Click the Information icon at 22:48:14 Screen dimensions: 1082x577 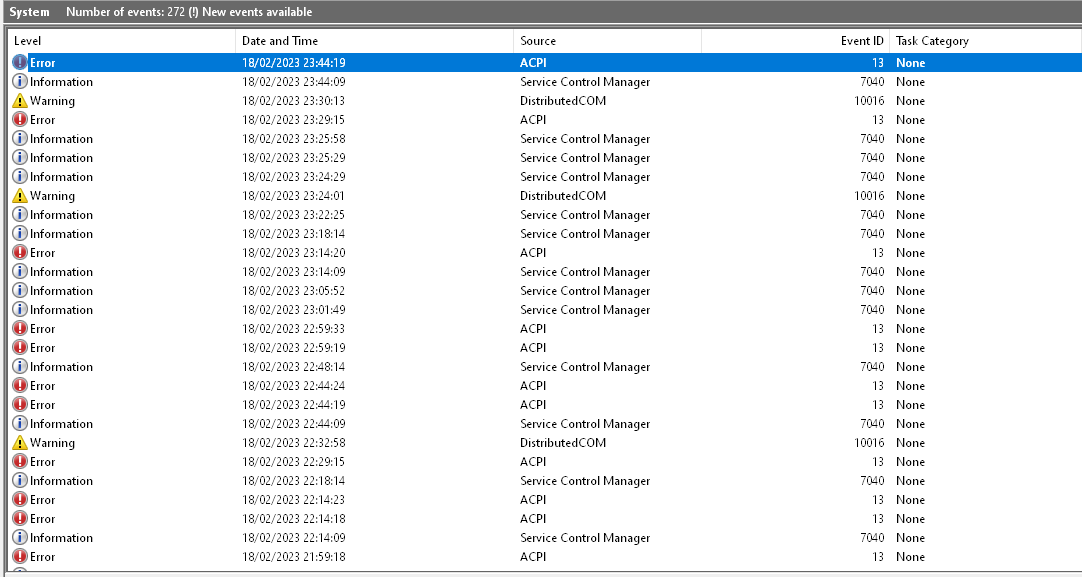[x=20, y=367]
